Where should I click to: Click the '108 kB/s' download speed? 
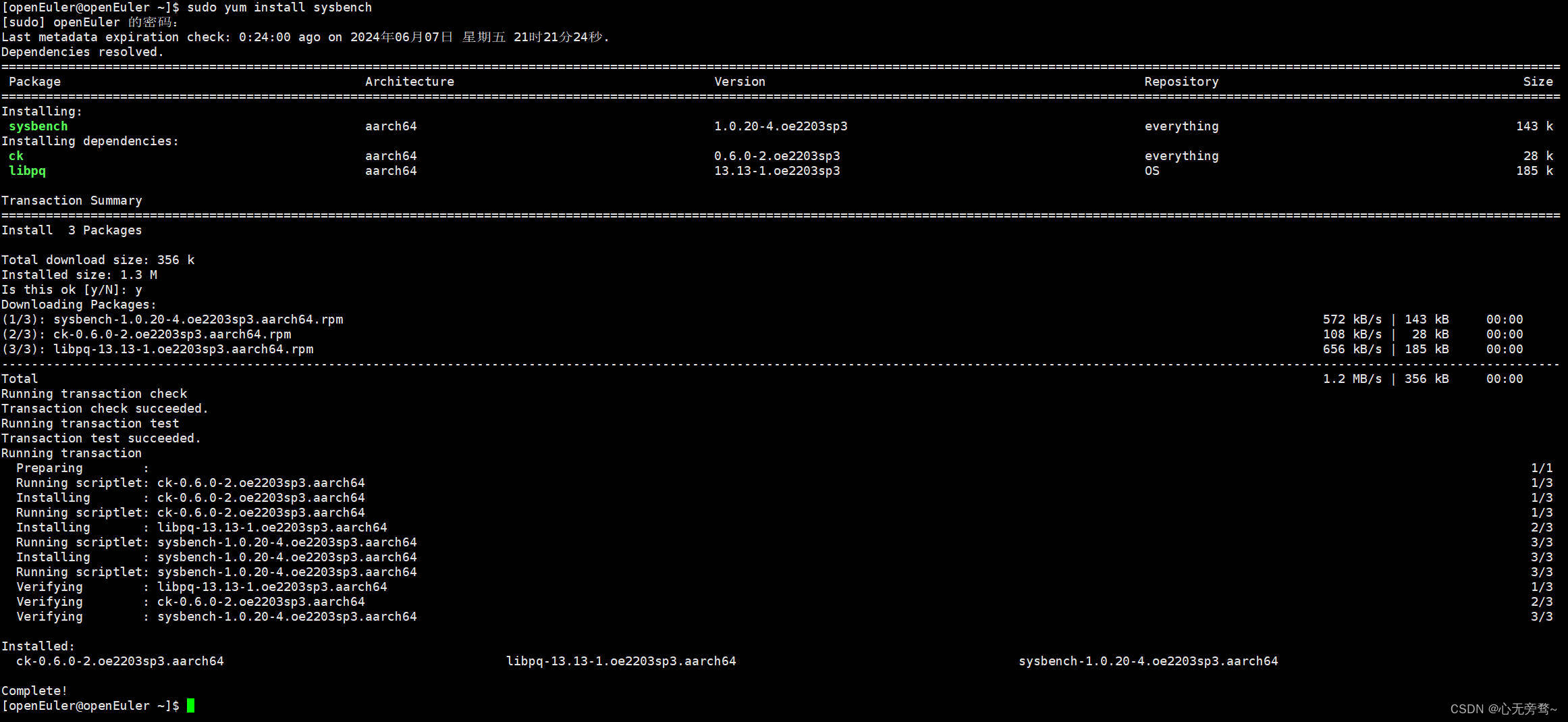[x=1352, y=334]
